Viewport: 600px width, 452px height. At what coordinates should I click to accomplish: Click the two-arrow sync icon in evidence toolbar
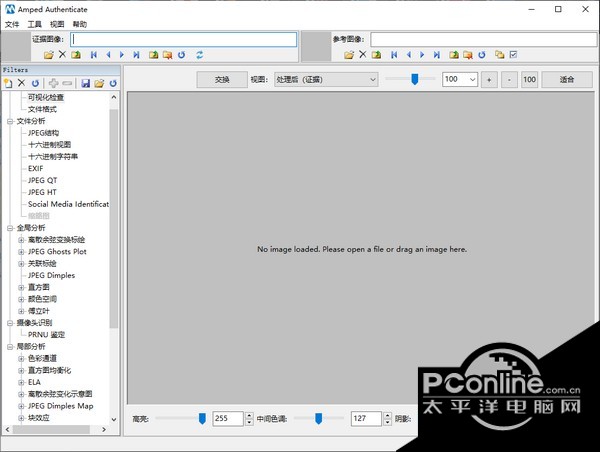tap(200, 55)
